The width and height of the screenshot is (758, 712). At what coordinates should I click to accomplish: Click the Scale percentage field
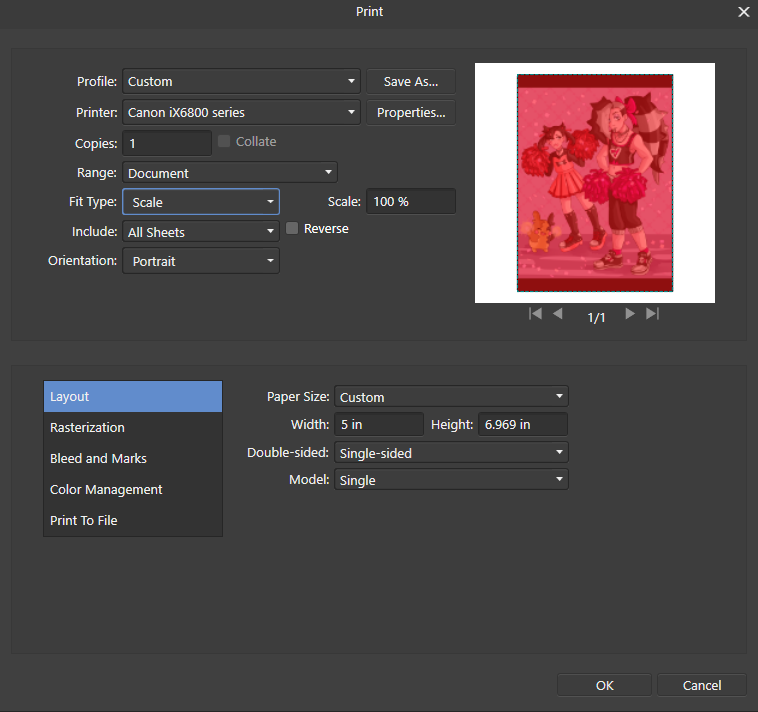pyautogui.click(x=411, y=201)
